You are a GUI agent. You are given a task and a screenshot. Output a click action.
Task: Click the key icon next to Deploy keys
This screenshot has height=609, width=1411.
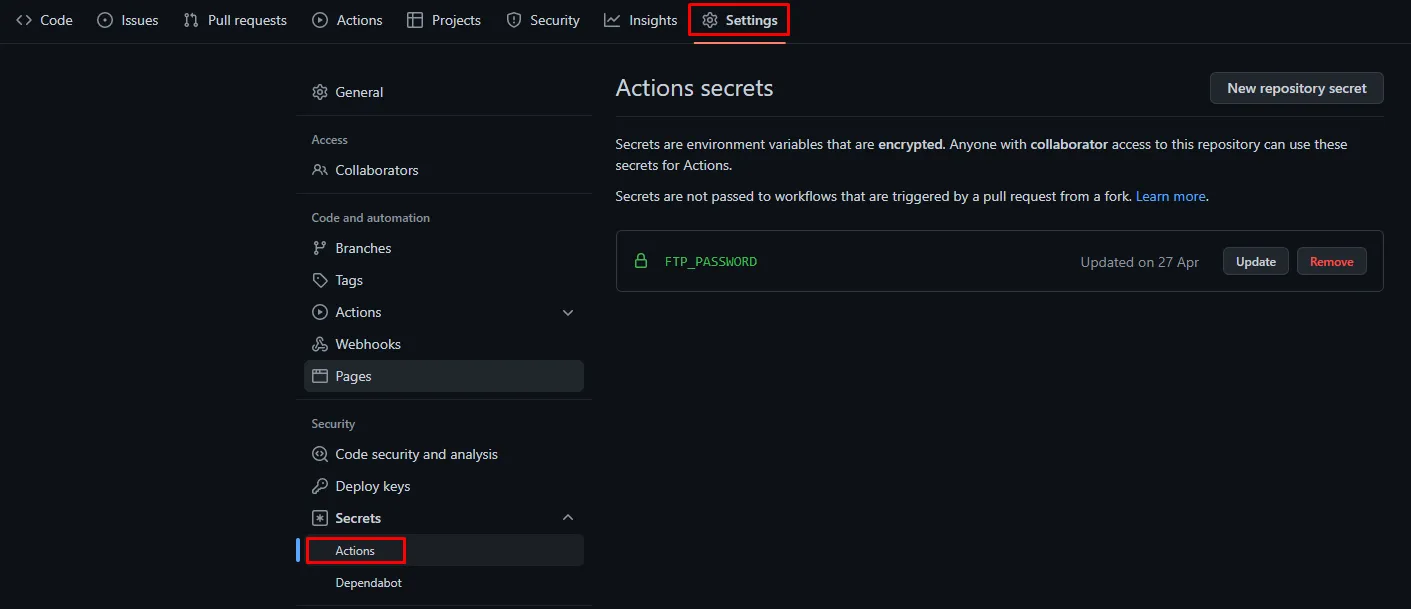320,486
